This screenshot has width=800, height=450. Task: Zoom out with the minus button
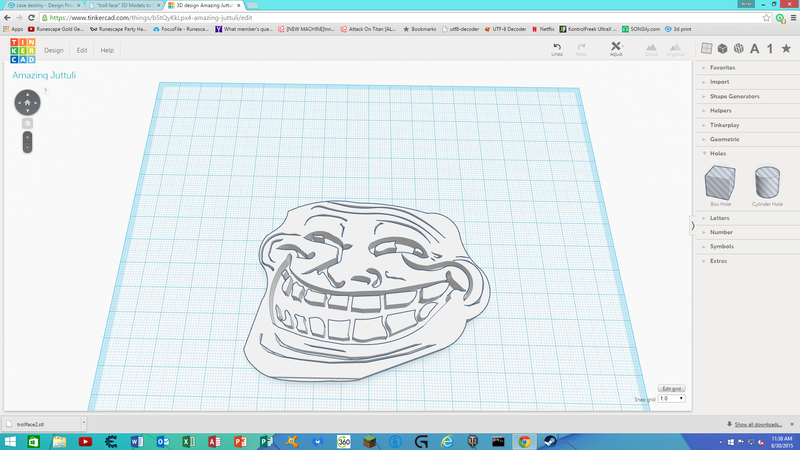28,147
